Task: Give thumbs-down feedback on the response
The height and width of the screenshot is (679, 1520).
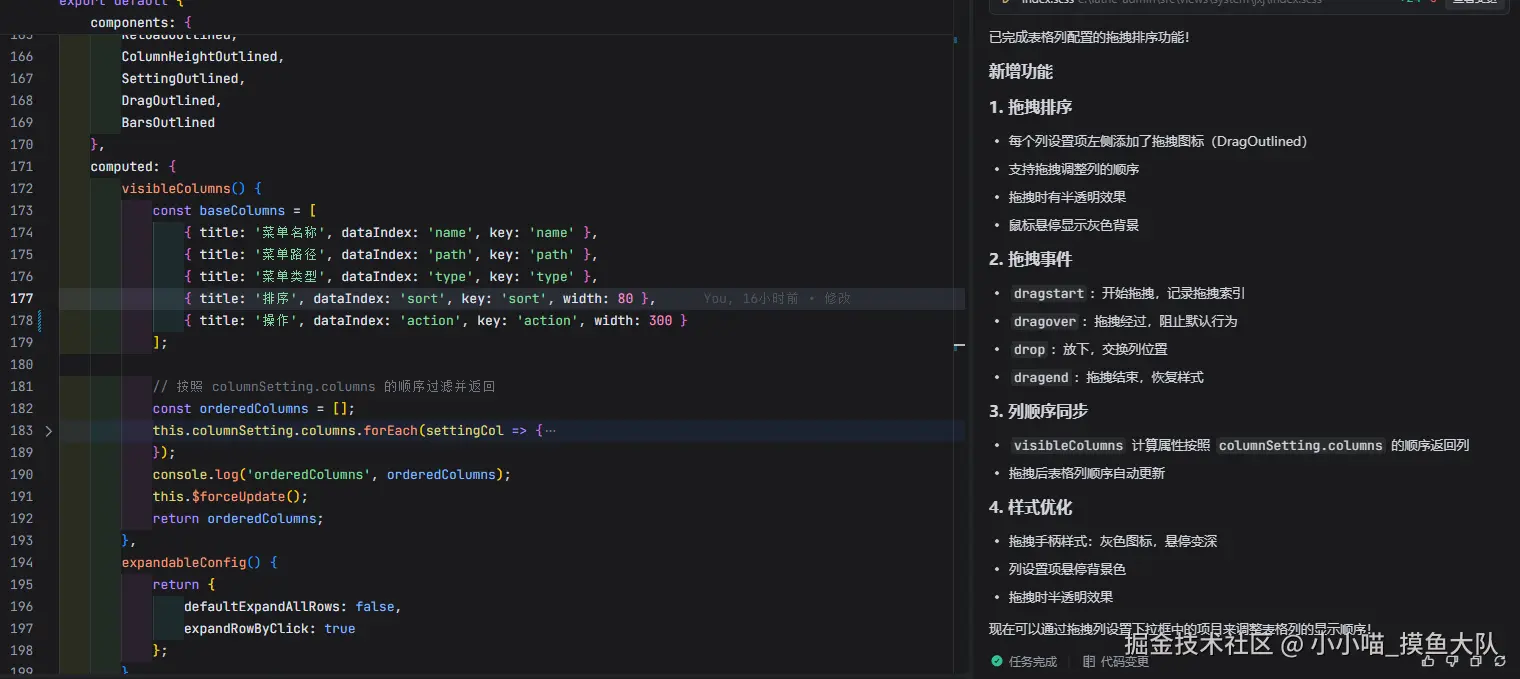Action: click(x=1452, y=662)
